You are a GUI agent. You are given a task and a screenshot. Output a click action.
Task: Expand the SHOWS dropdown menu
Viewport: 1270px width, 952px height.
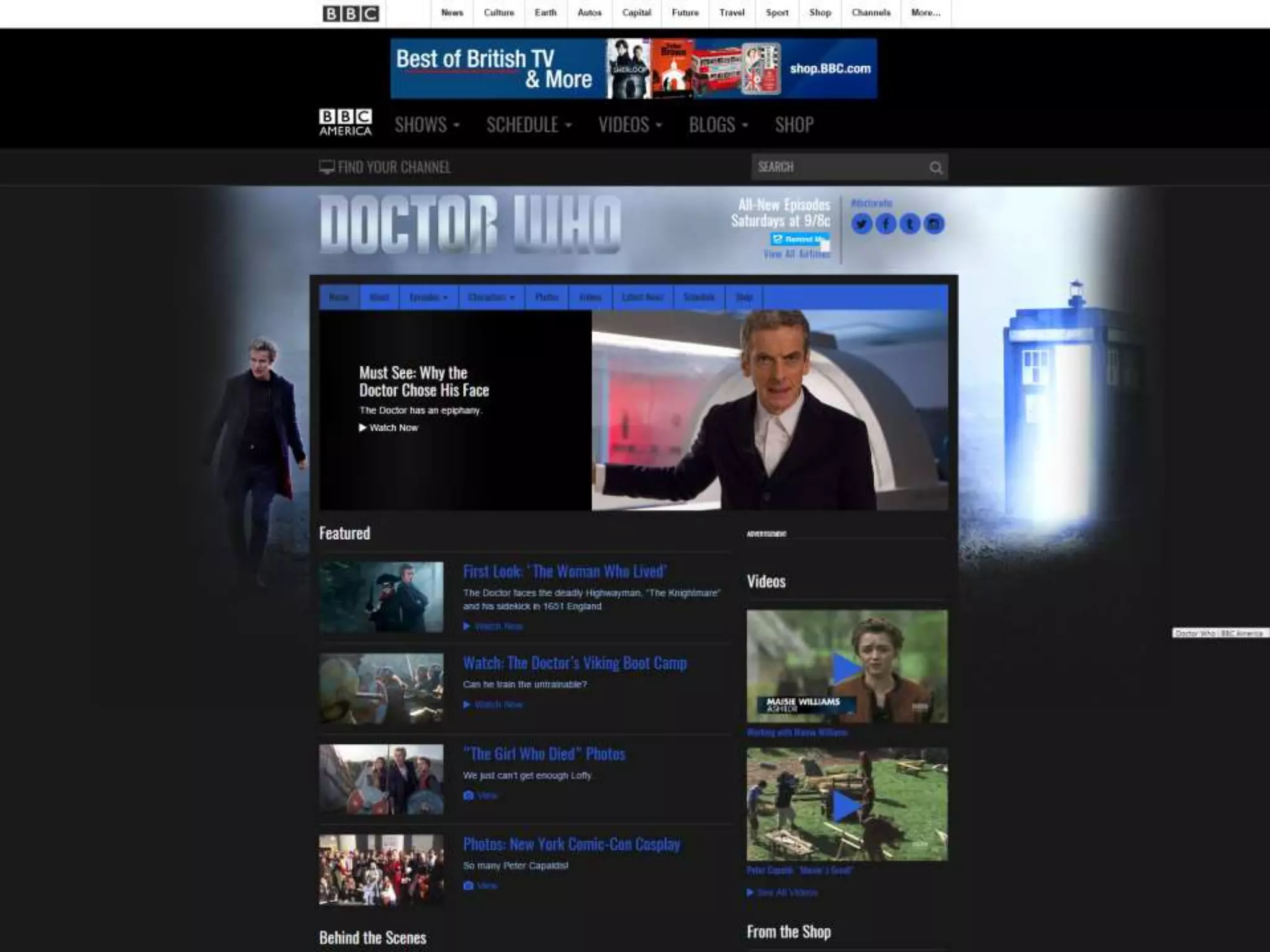[427, 125]
